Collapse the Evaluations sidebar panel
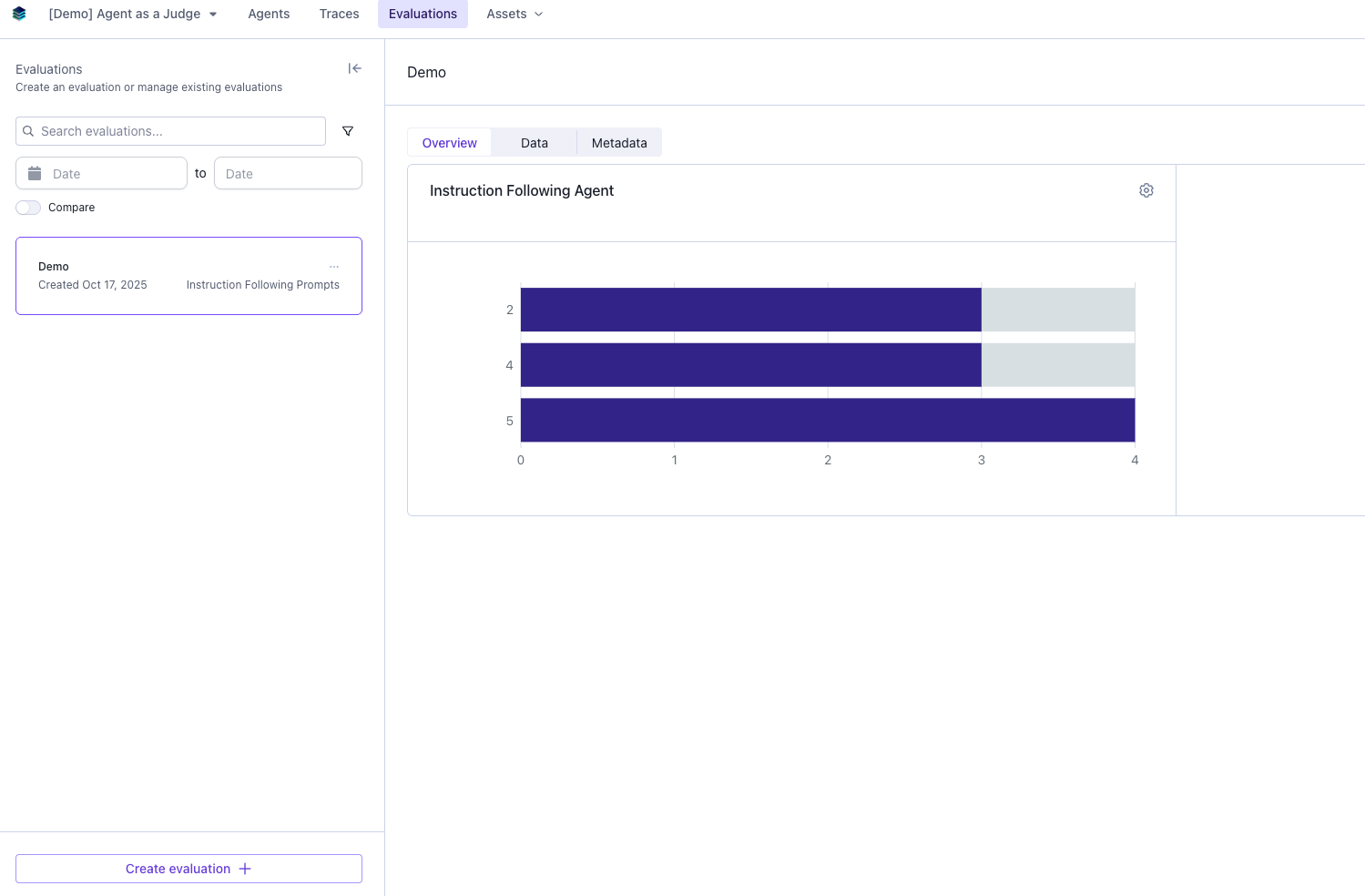The height and width of the screenshot is (896, 1365). point(354,68)
